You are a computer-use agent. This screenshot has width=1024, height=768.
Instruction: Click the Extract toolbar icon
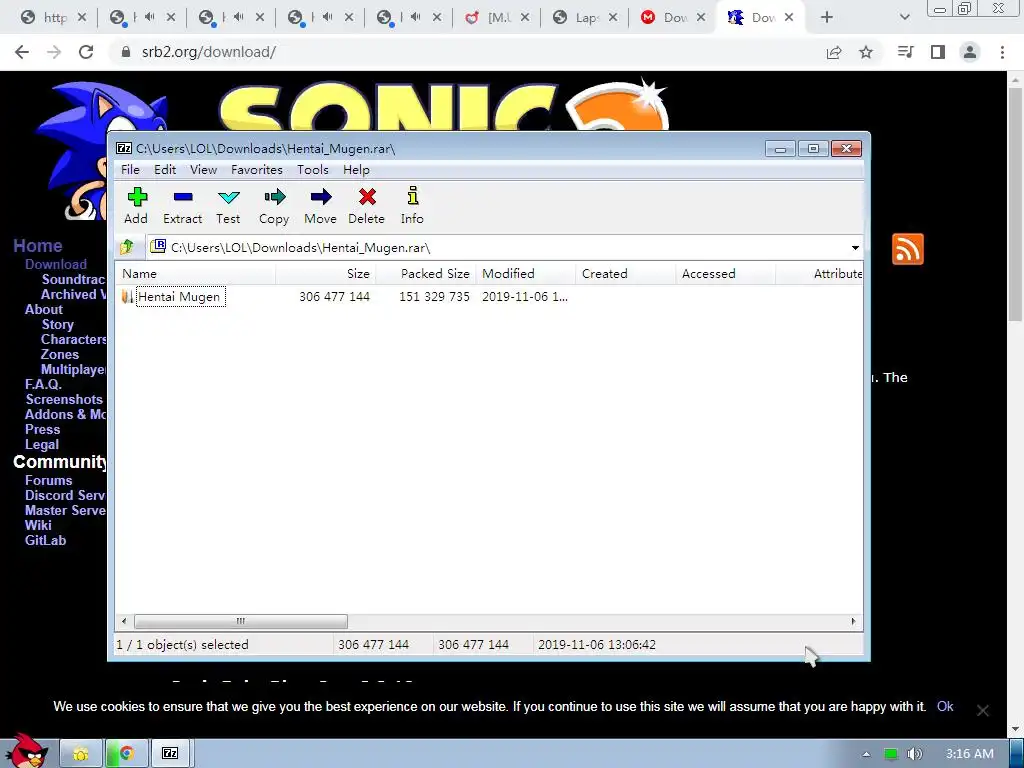182,206
